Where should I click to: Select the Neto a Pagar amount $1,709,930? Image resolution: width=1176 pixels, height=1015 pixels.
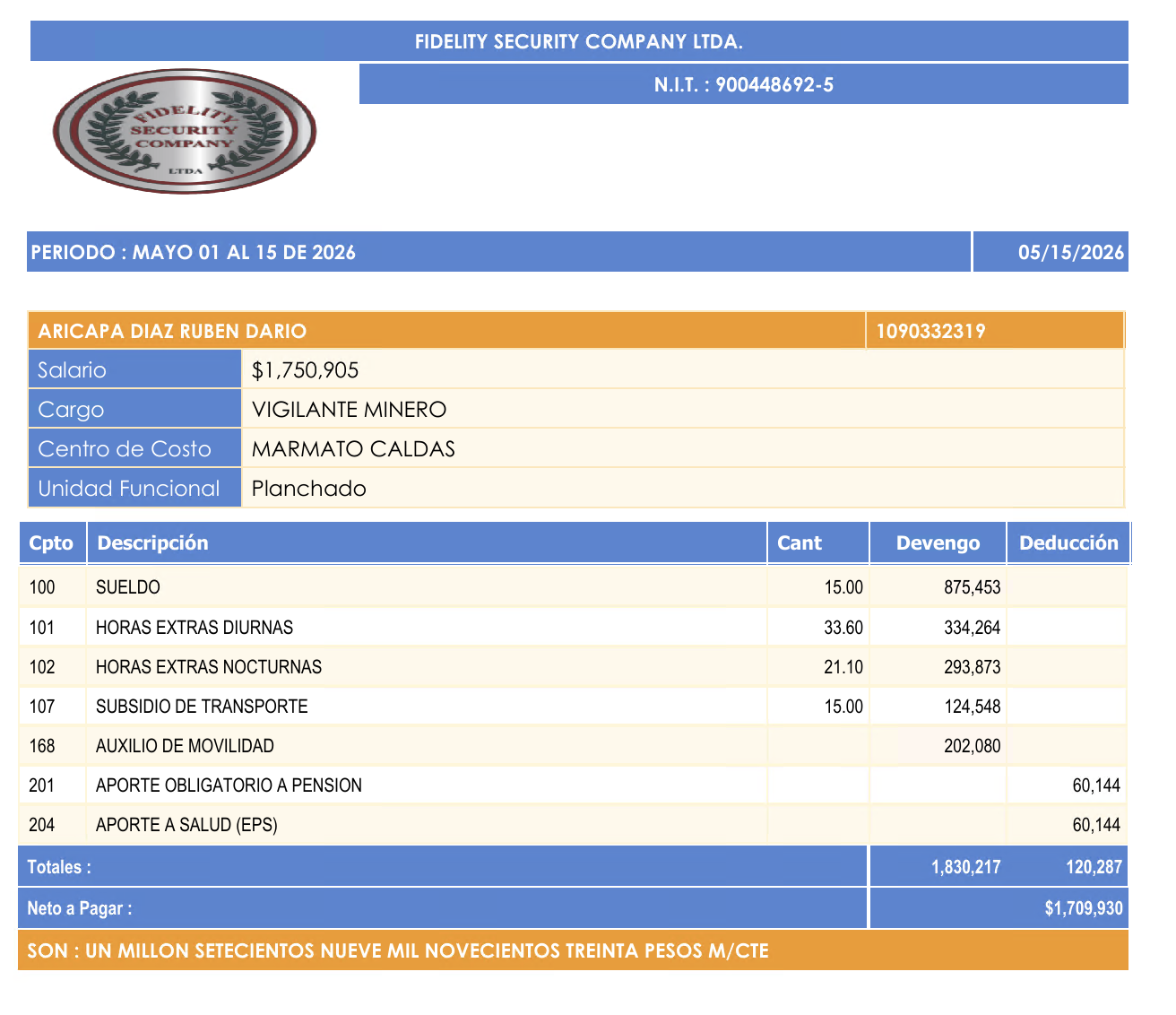(x=1084, y=908)
